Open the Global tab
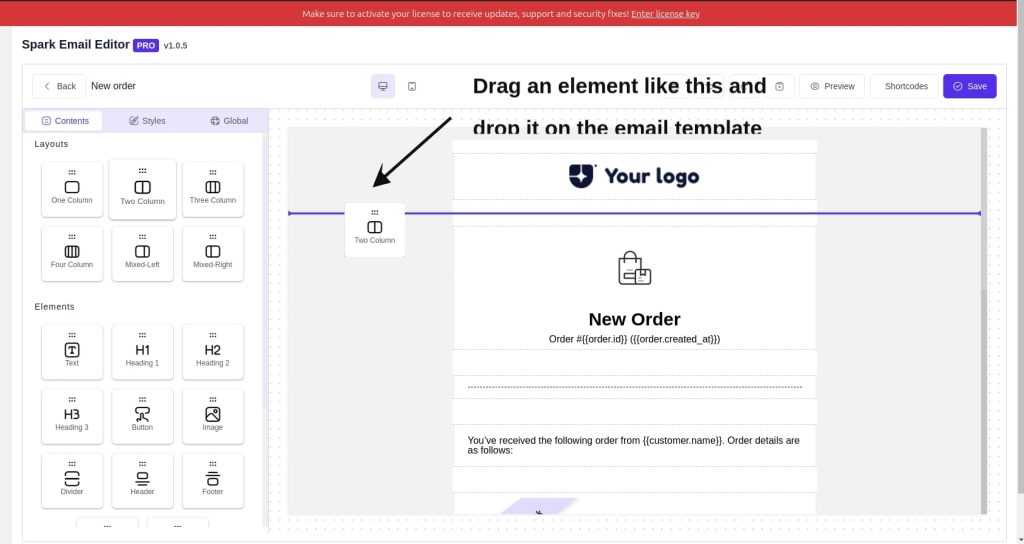Screen dimensions: 1024x544 [x=229, y=121]
